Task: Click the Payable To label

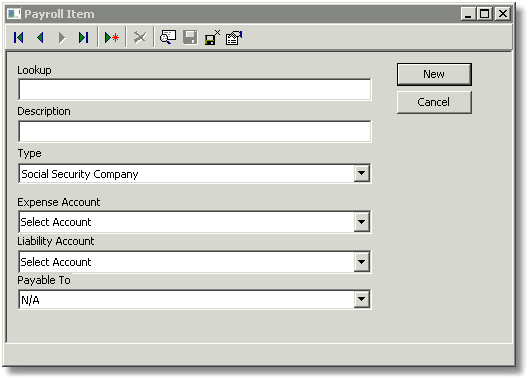Action: [44, 280]
